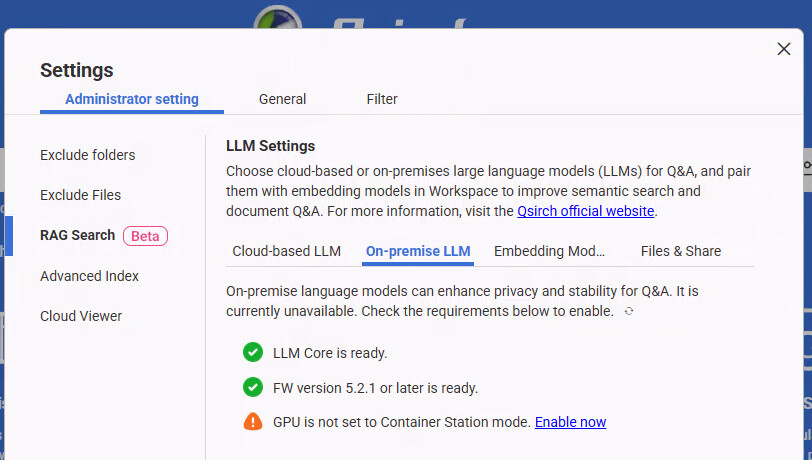
Task: Click the Beta badge next to RAG Search
Action: click(x=145, y=236)
